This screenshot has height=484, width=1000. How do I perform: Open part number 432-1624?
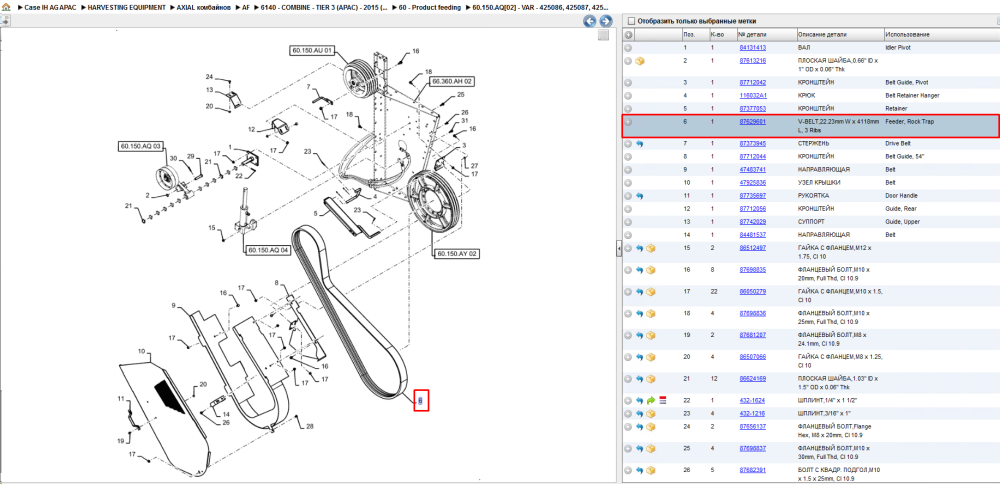(752, 400)
